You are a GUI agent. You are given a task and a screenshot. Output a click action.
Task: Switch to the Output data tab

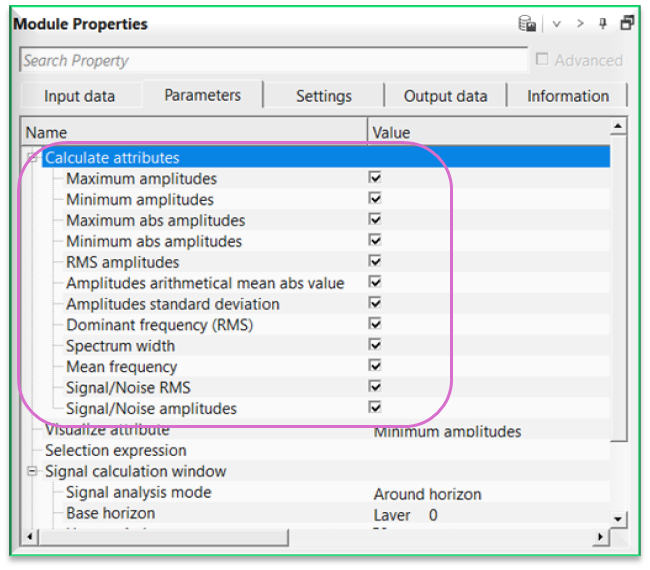pyautogui.click(x=446, y=96)
